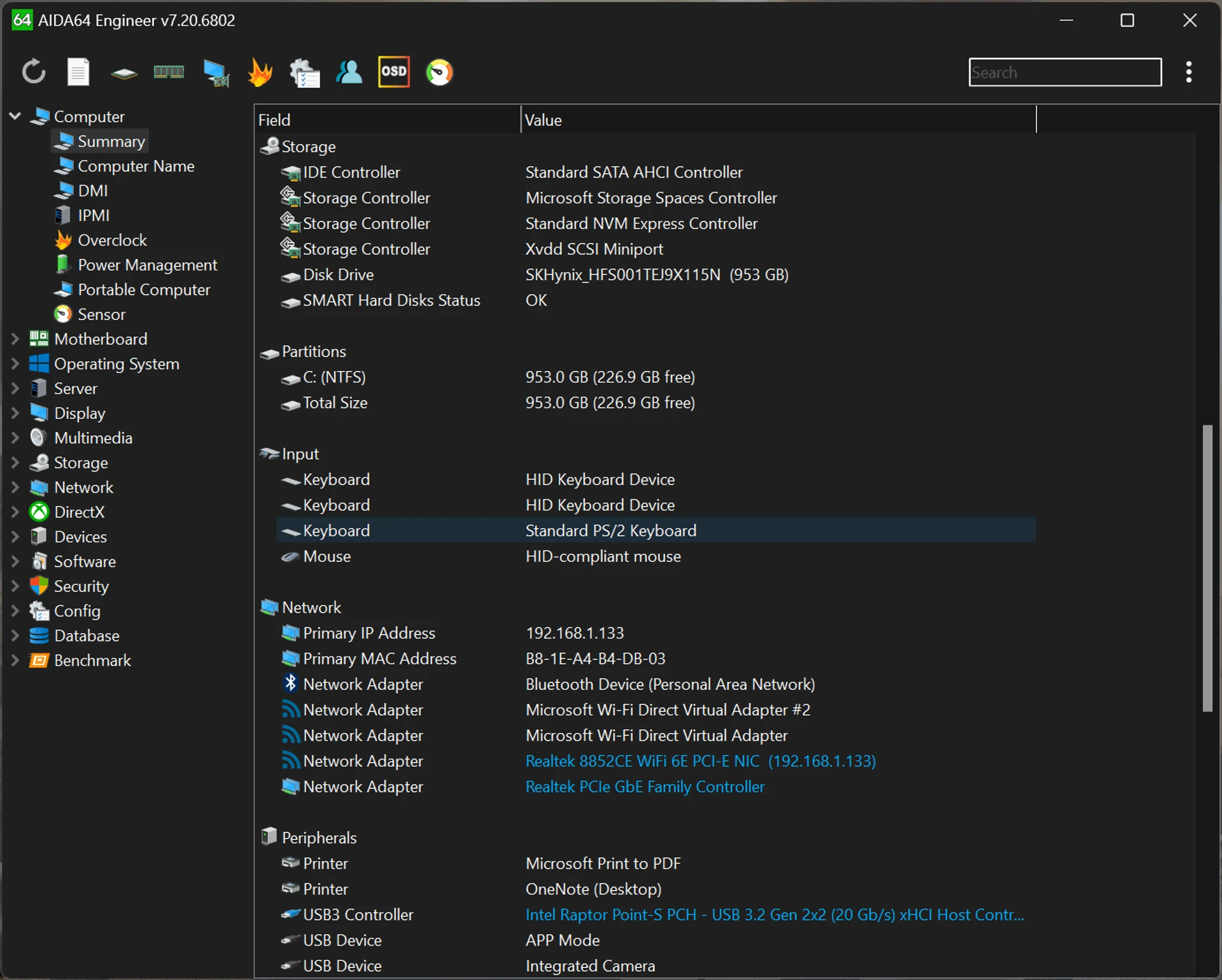Viewport: 1222px width, 980px height.
Task: Select Summary in the Computer tree
Action: pos(100,141)
